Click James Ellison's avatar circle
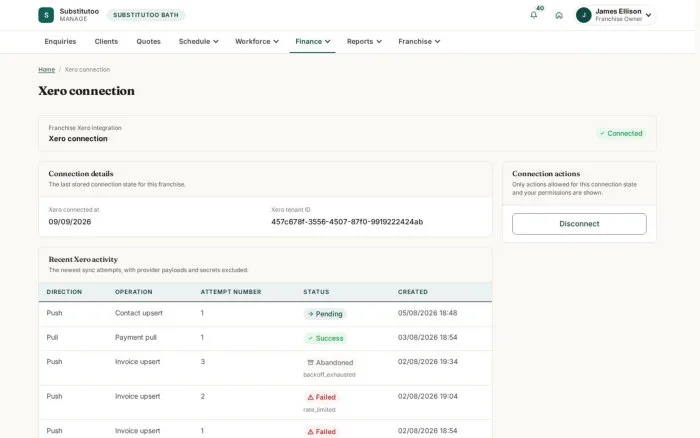This screenshot has width=700, height=438. click(x=583, y=15)
